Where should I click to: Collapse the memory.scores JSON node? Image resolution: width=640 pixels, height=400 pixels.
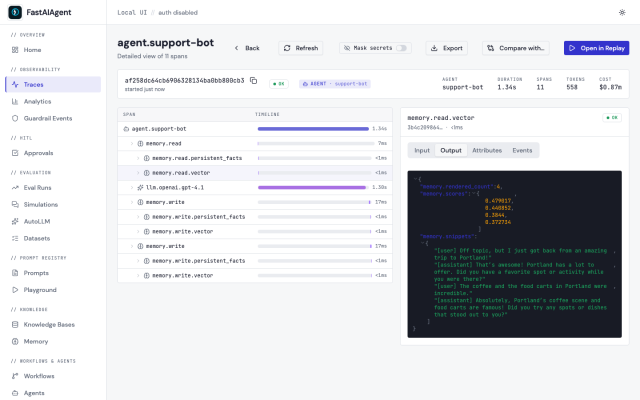coord(473,193)
